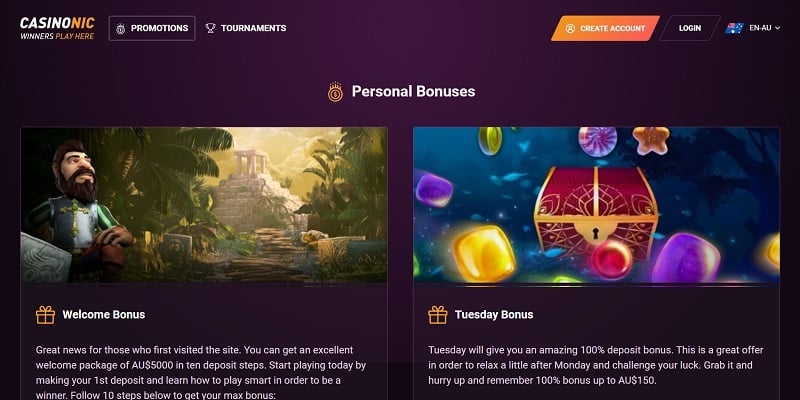Open the Welcome Bonus title link
Screen dimensions: 800x400
[103, 314]
